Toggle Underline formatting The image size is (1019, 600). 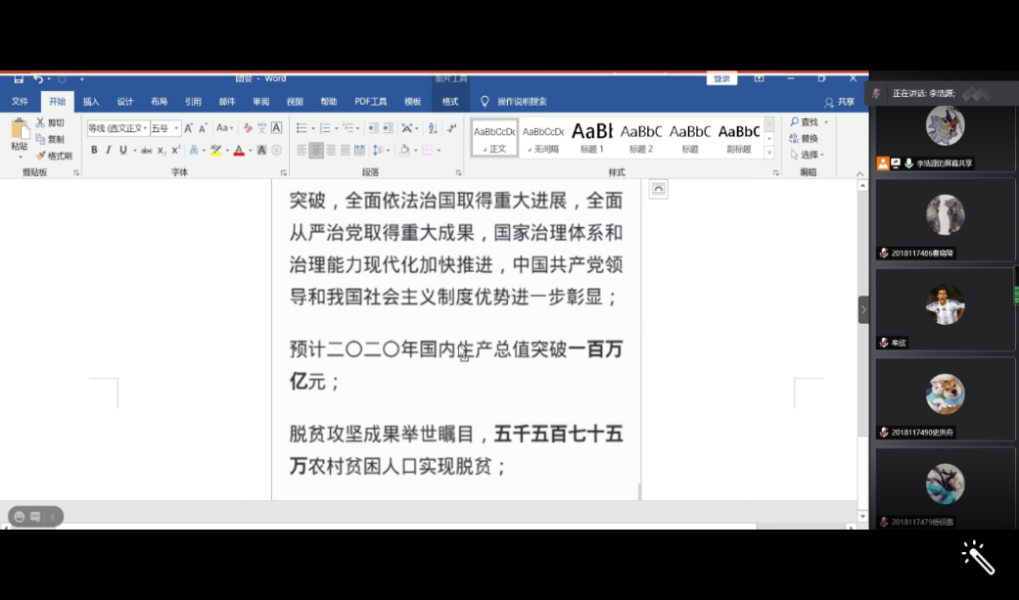pos(123,150)
